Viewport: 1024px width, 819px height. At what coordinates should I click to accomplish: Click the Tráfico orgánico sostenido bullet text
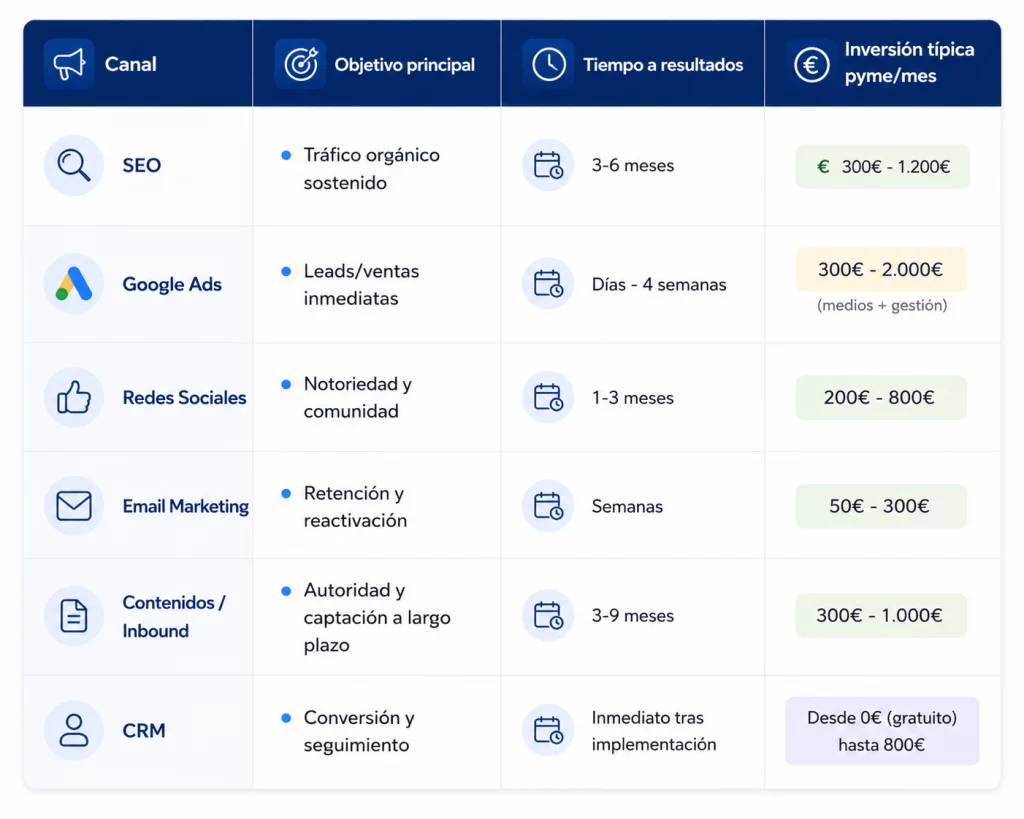[372, 169]
